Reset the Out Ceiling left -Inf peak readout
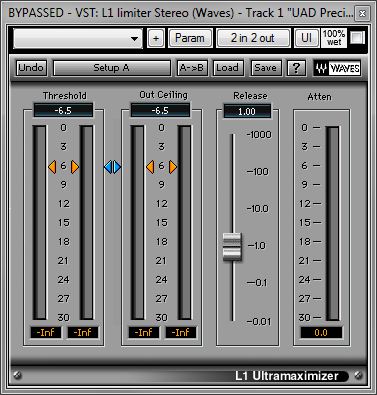This screenshot has width=377, height=395. tap(144, 332)
